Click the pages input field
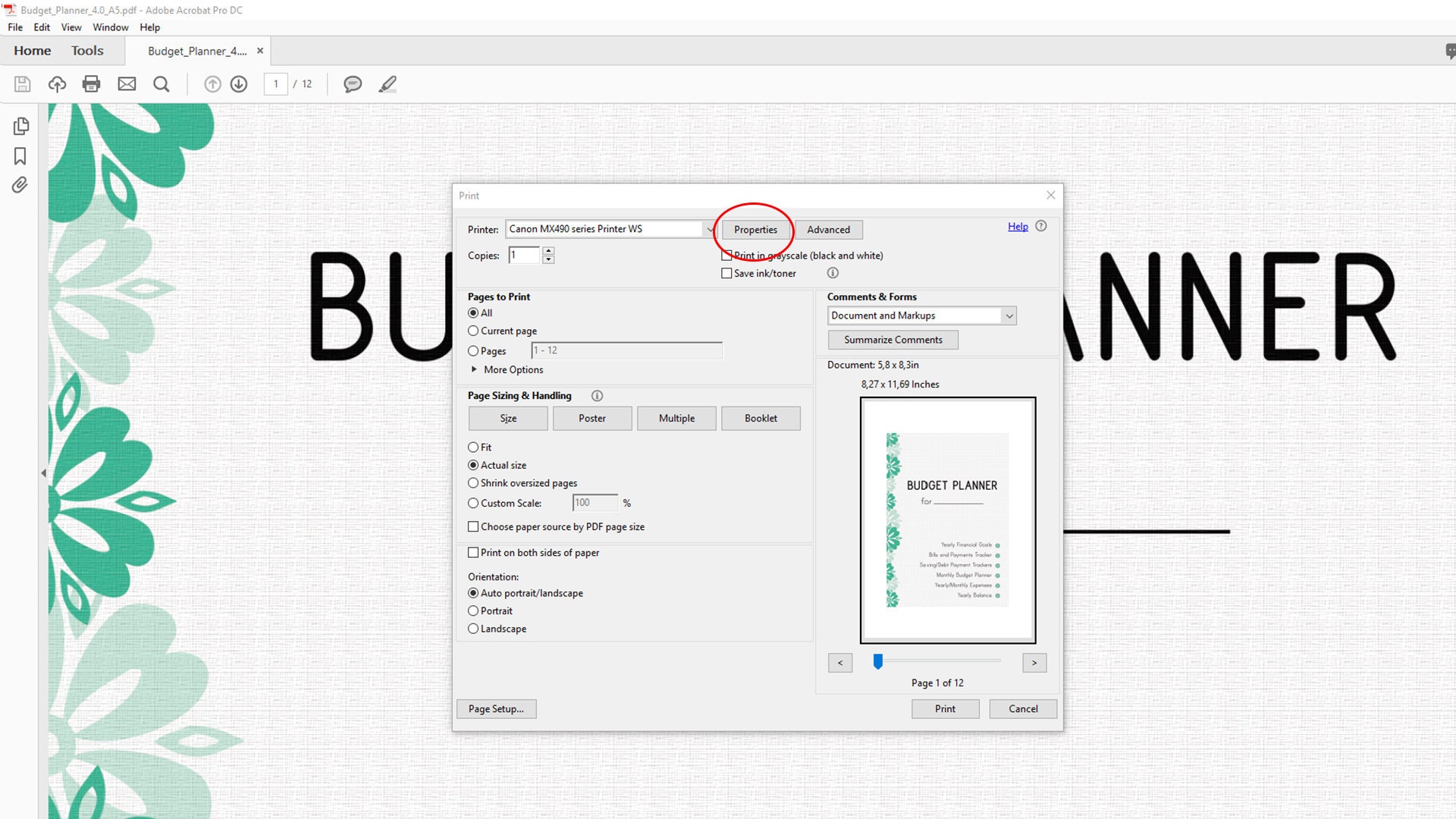 pyautogui.click(x=626, y=350)
